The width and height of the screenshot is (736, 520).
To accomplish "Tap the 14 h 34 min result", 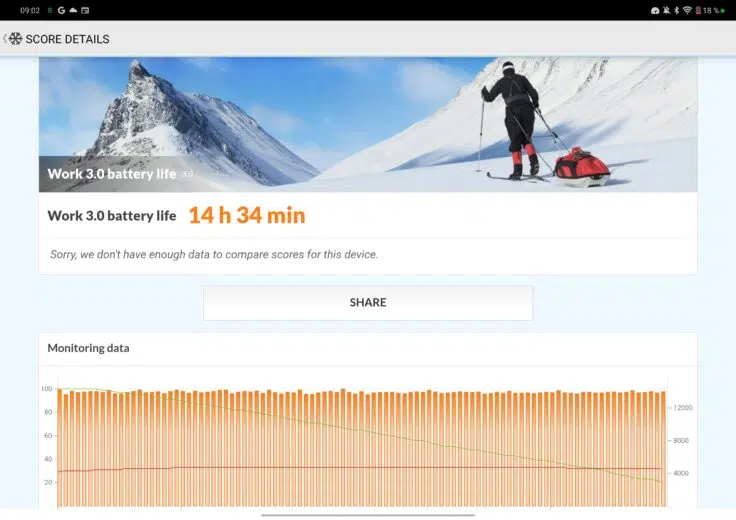I will pos(247,215).
